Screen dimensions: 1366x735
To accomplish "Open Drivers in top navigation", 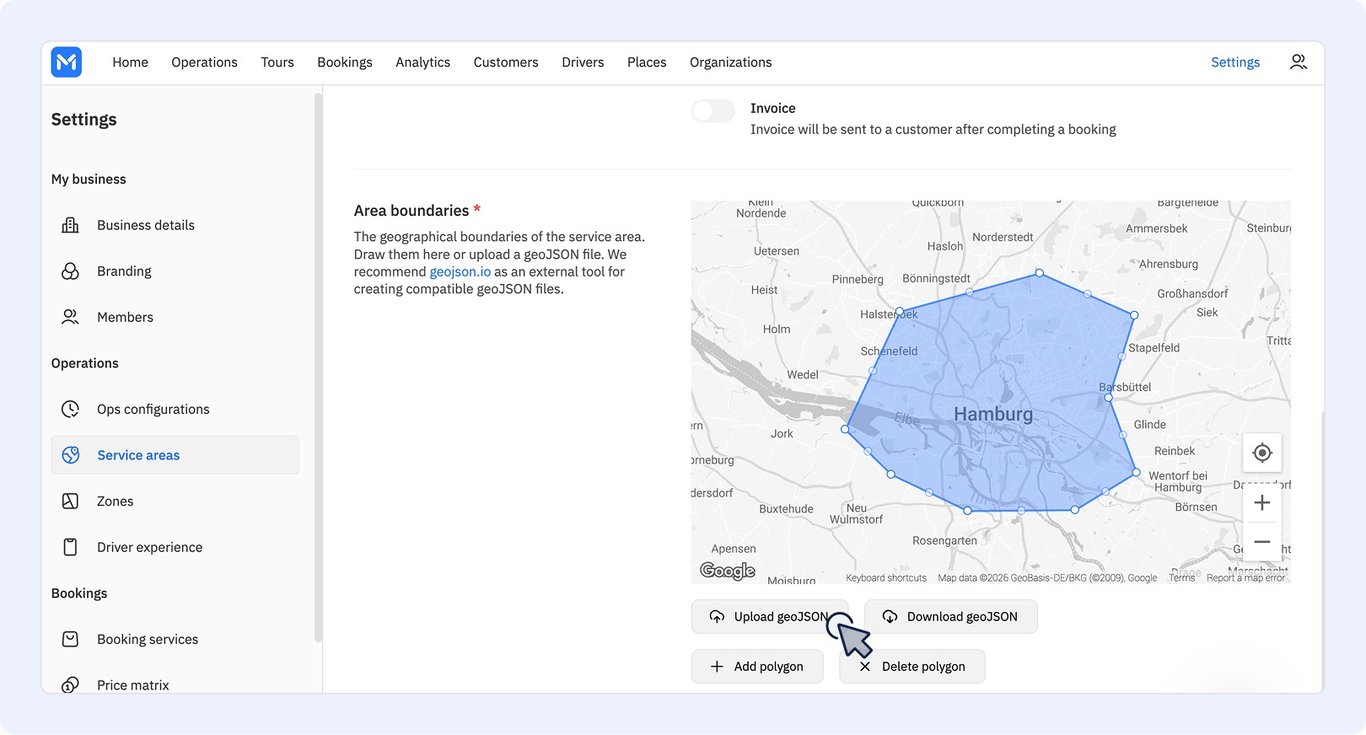I will tap(583, 62).
